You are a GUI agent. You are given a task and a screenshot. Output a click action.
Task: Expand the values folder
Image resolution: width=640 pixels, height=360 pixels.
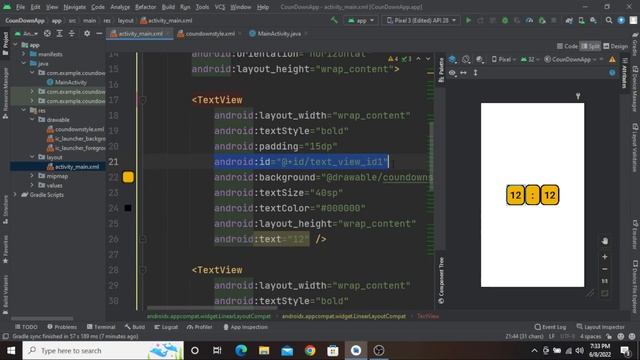pyautogui.click(x=32, y=185)
